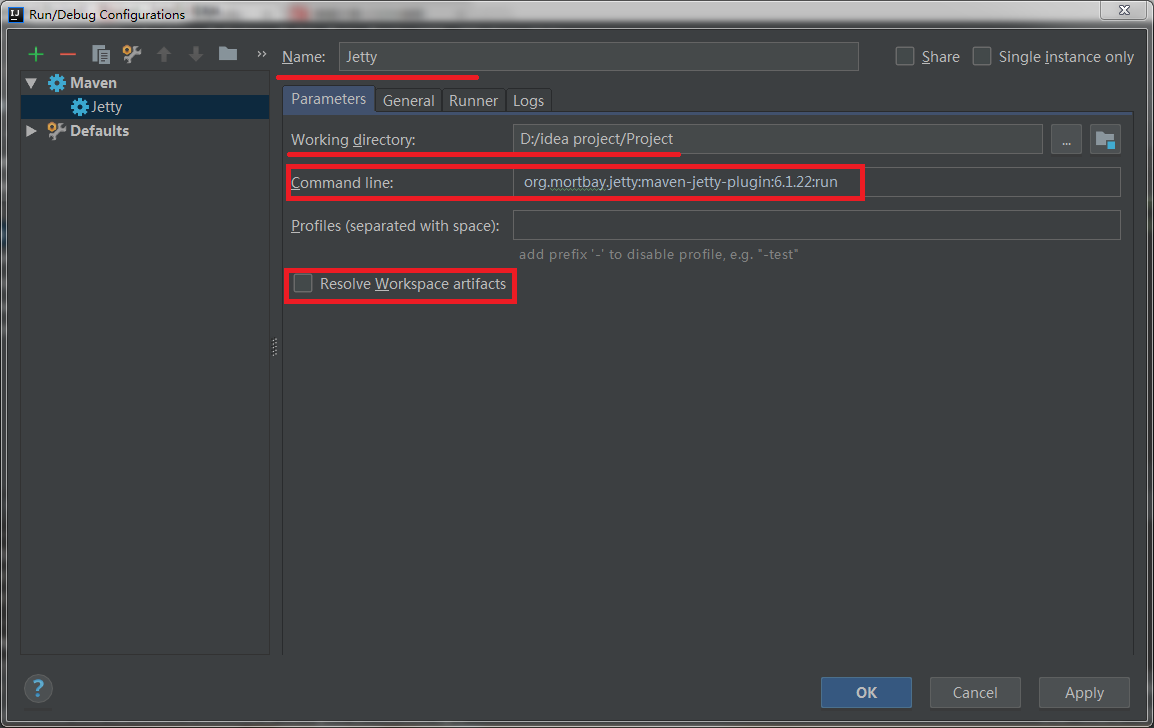Collapse the Maven tree node
The width and height of the screenshot is (1154, 728).
click(x=31, y=83)
